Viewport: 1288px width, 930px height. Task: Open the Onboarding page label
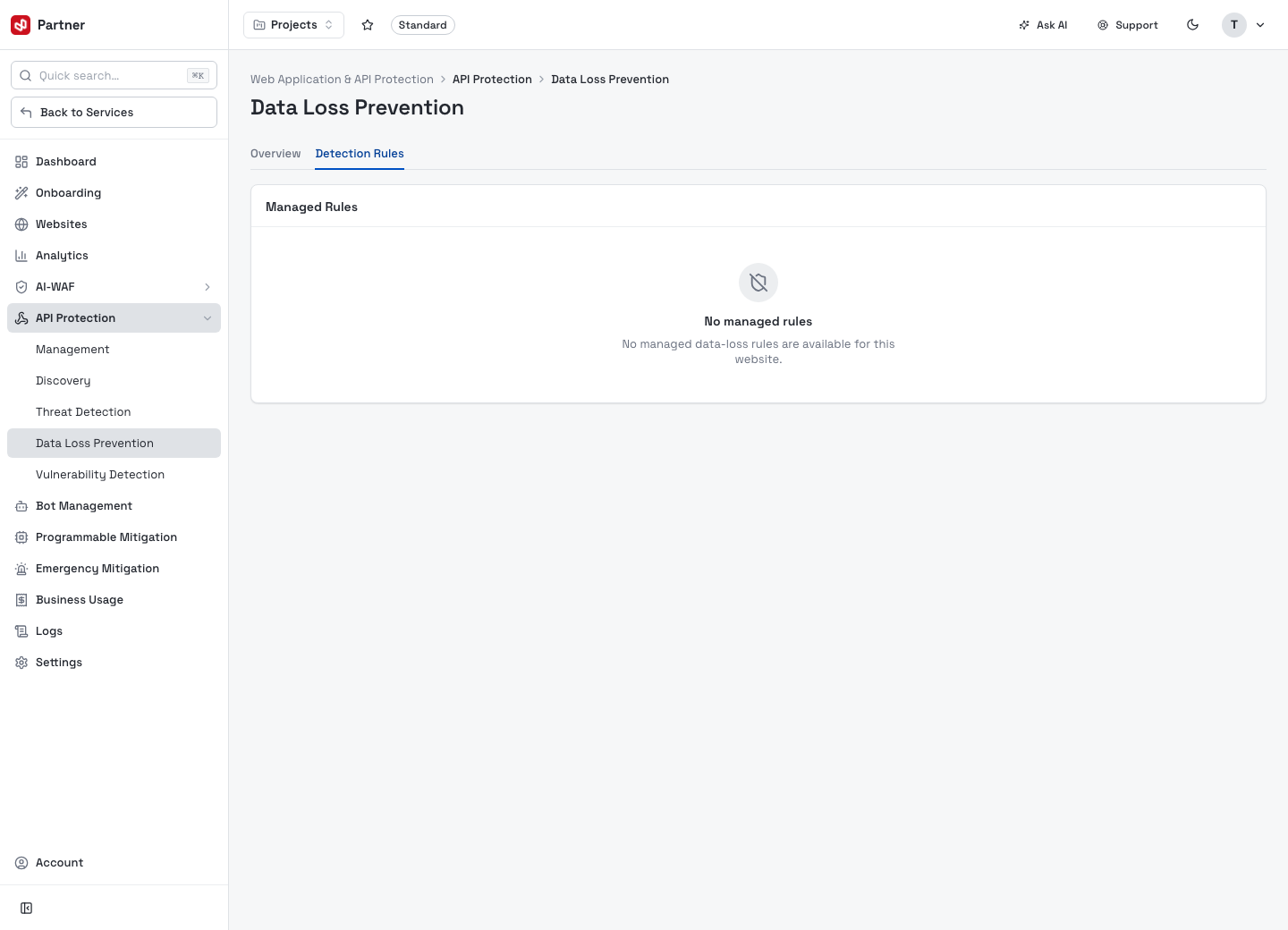[68, 193]
